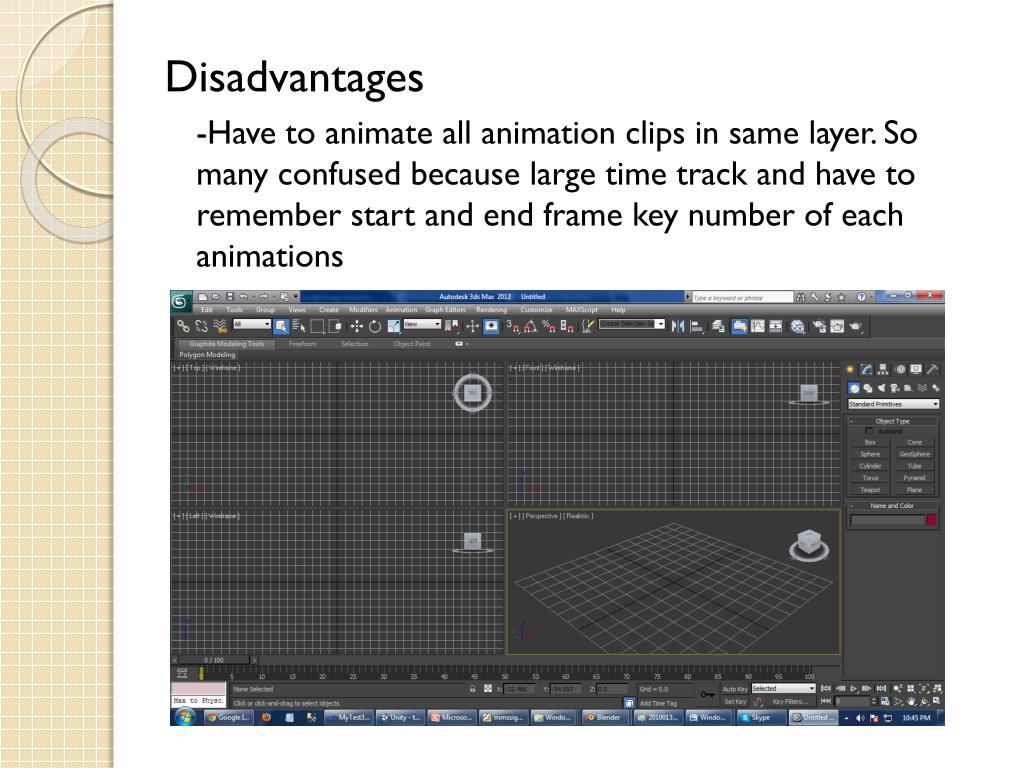Toggle the Auto Key button
The image size is (1024, 768).
point(735,689)
